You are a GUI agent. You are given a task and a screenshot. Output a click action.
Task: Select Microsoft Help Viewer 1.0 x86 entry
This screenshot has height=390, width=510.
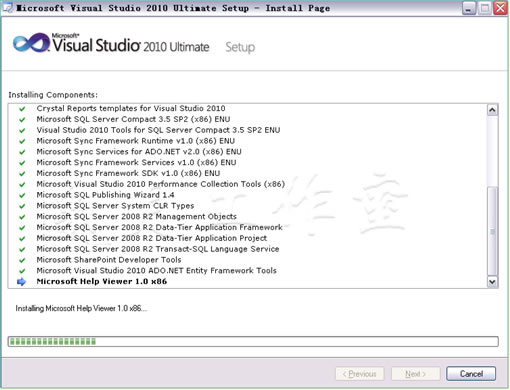click(102, 282)
